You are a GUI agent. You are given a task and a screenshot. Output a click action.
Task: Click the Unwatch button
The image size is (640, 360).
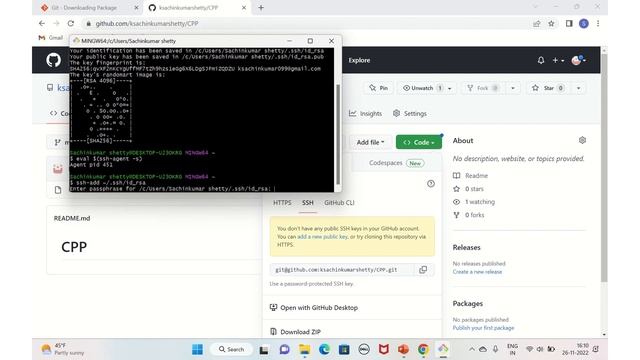[x=422, y=88]
